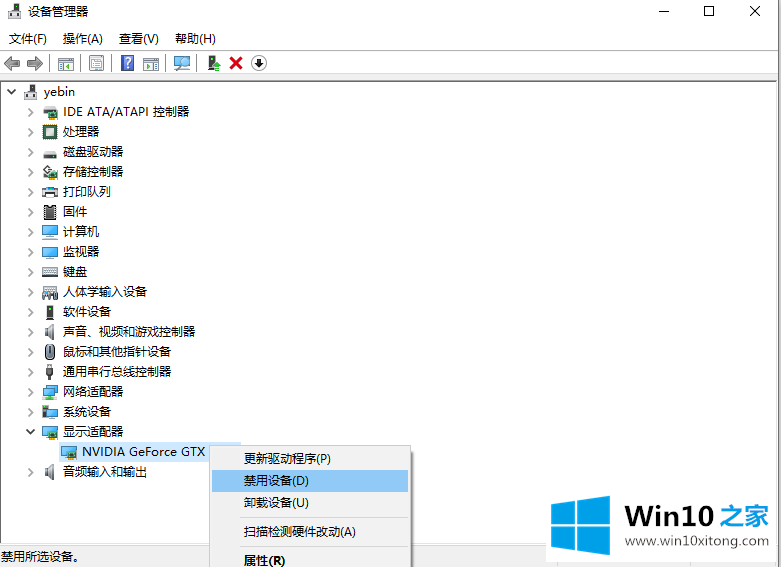Click the 设备管理器 title bar icon
781x567 pixels.
click(x=14, y=11)
